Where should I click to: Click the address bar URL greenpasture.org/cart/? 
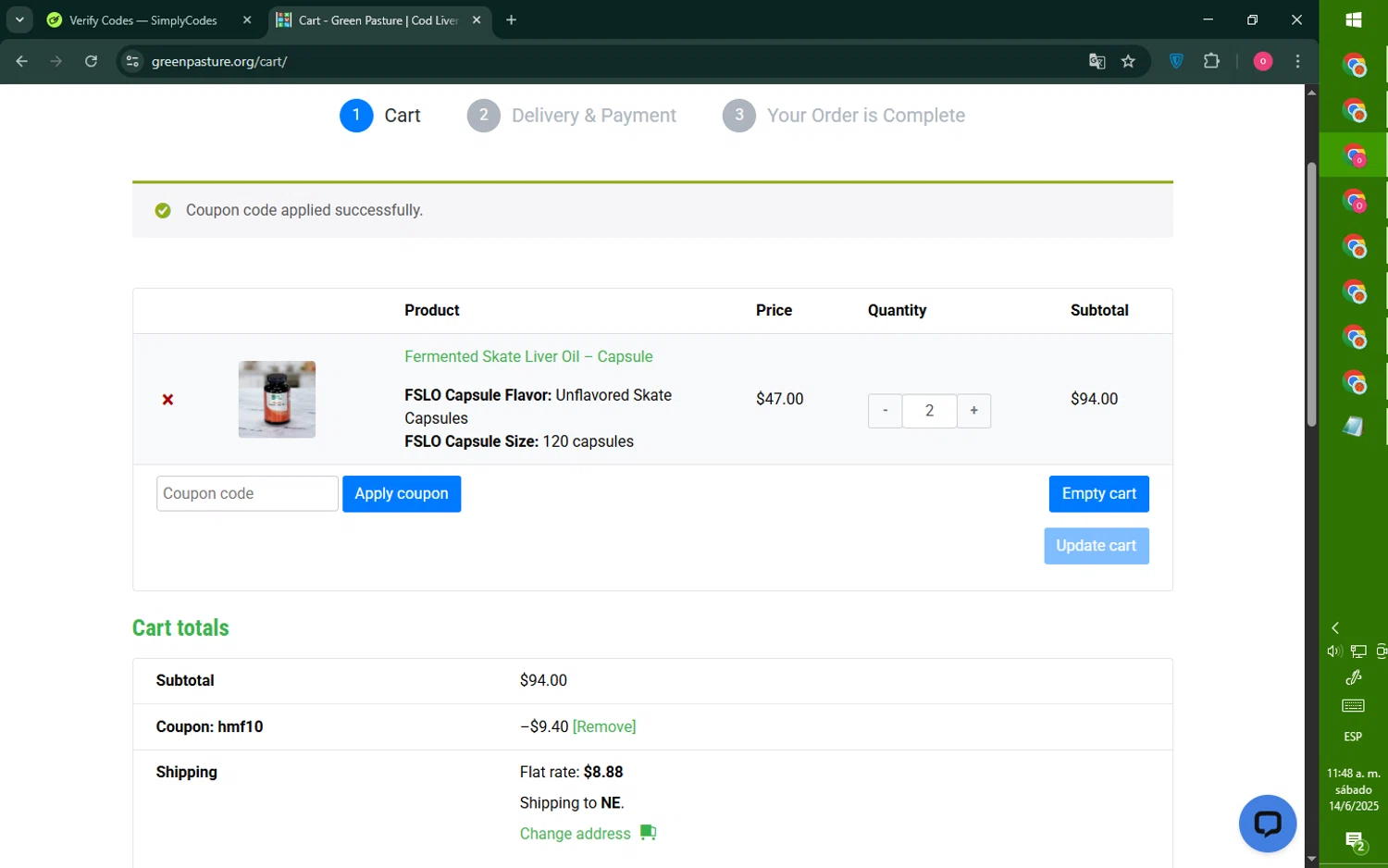coord(219,62)
